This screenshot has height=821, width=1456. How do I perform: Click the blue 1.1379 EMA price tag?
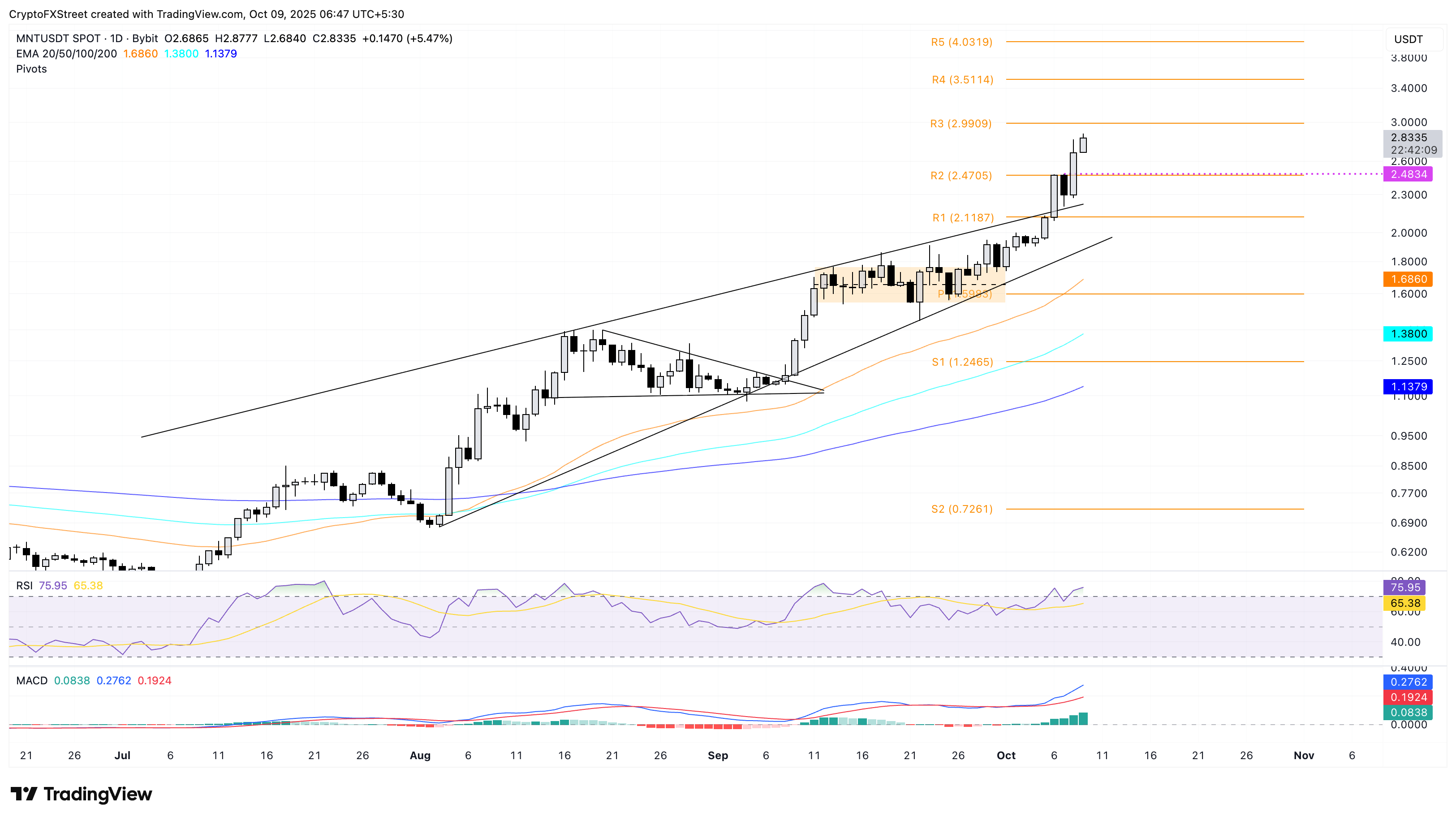click(x=1408, y=387)
